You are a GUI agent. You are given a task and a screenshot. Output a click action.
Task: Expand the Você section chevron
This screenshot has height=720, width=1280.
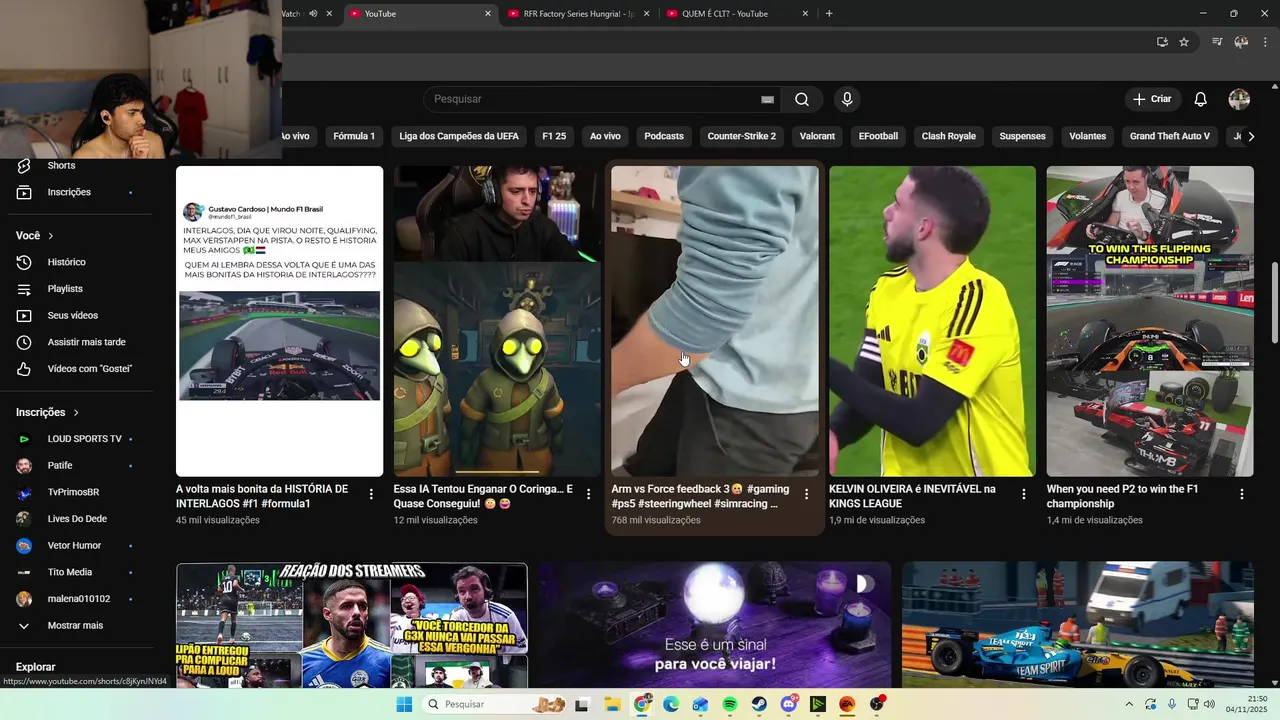(x=50, y=236)
